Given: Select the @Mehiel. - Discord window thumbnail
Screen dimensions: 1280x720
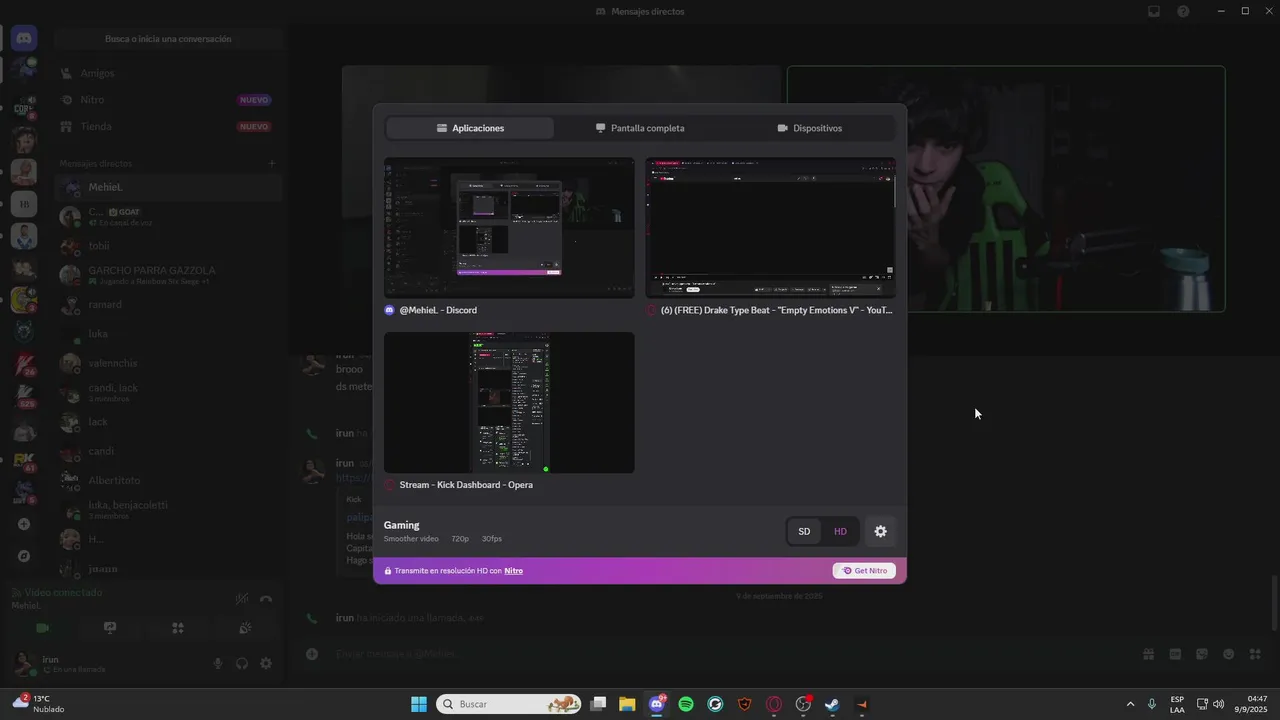Looking at the screenshot, I should click(509, 228).
